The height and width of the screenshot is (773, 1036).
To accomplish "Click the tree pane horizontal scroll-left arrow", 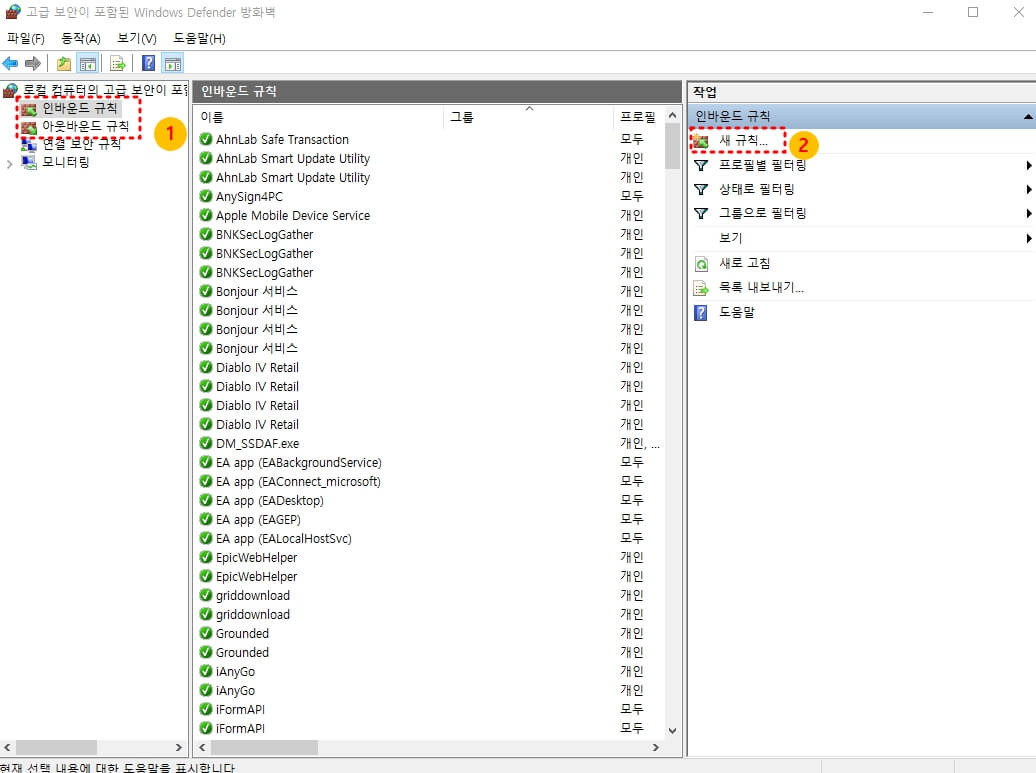I will pos(7,747).
